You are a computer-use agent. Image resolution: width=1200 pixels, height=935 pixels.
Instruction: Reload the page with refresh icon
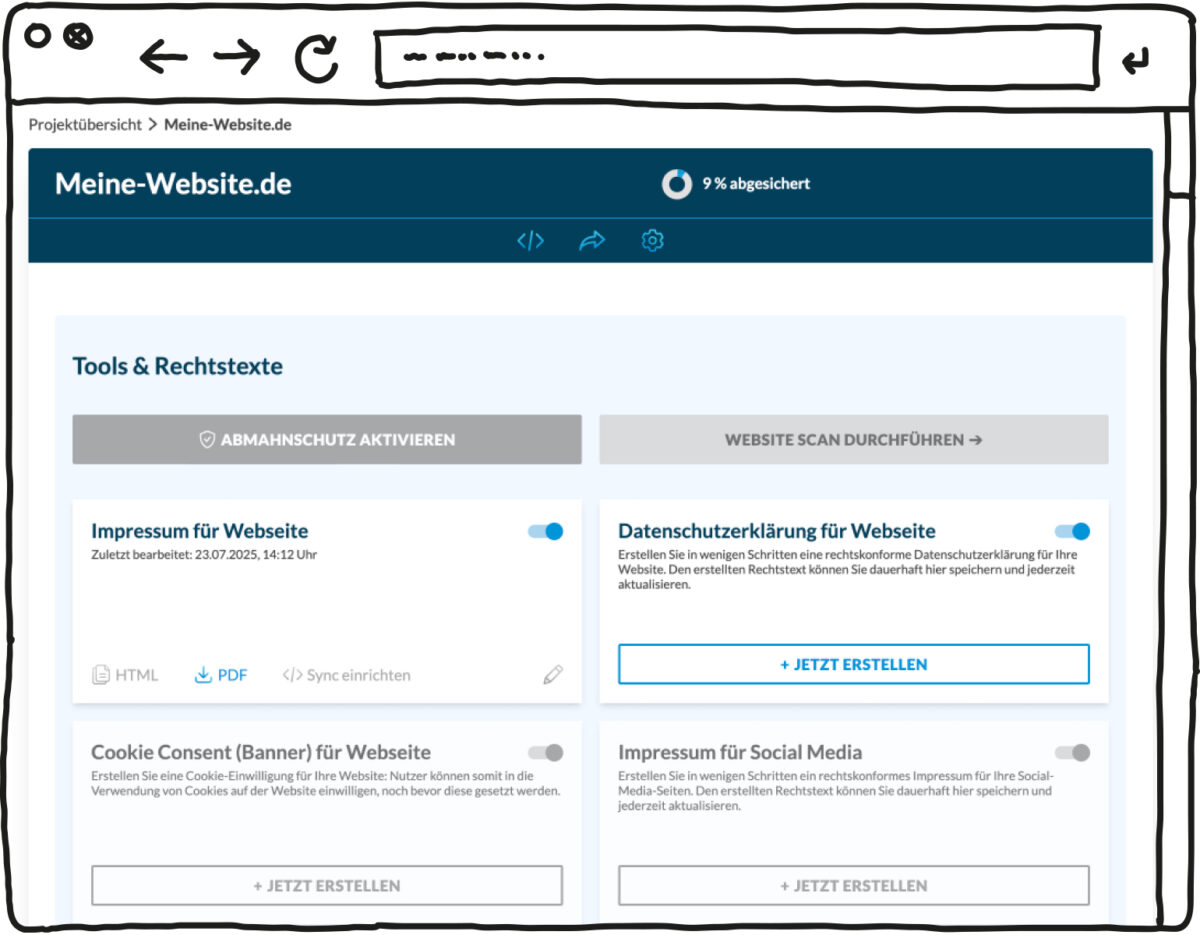(x=317, y=59)
